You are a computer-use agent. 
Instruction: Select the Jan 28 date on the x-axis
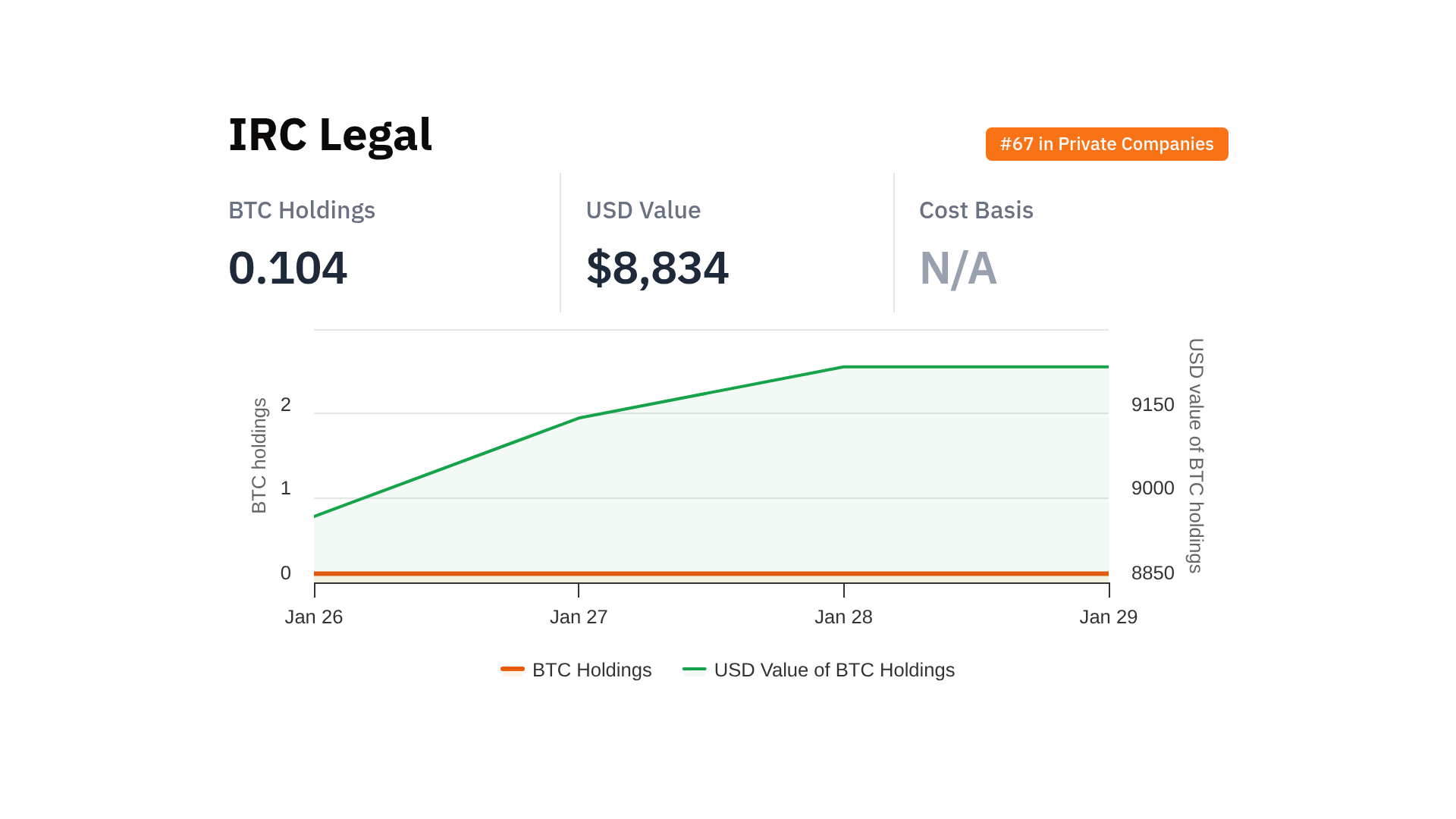[843, 617]
